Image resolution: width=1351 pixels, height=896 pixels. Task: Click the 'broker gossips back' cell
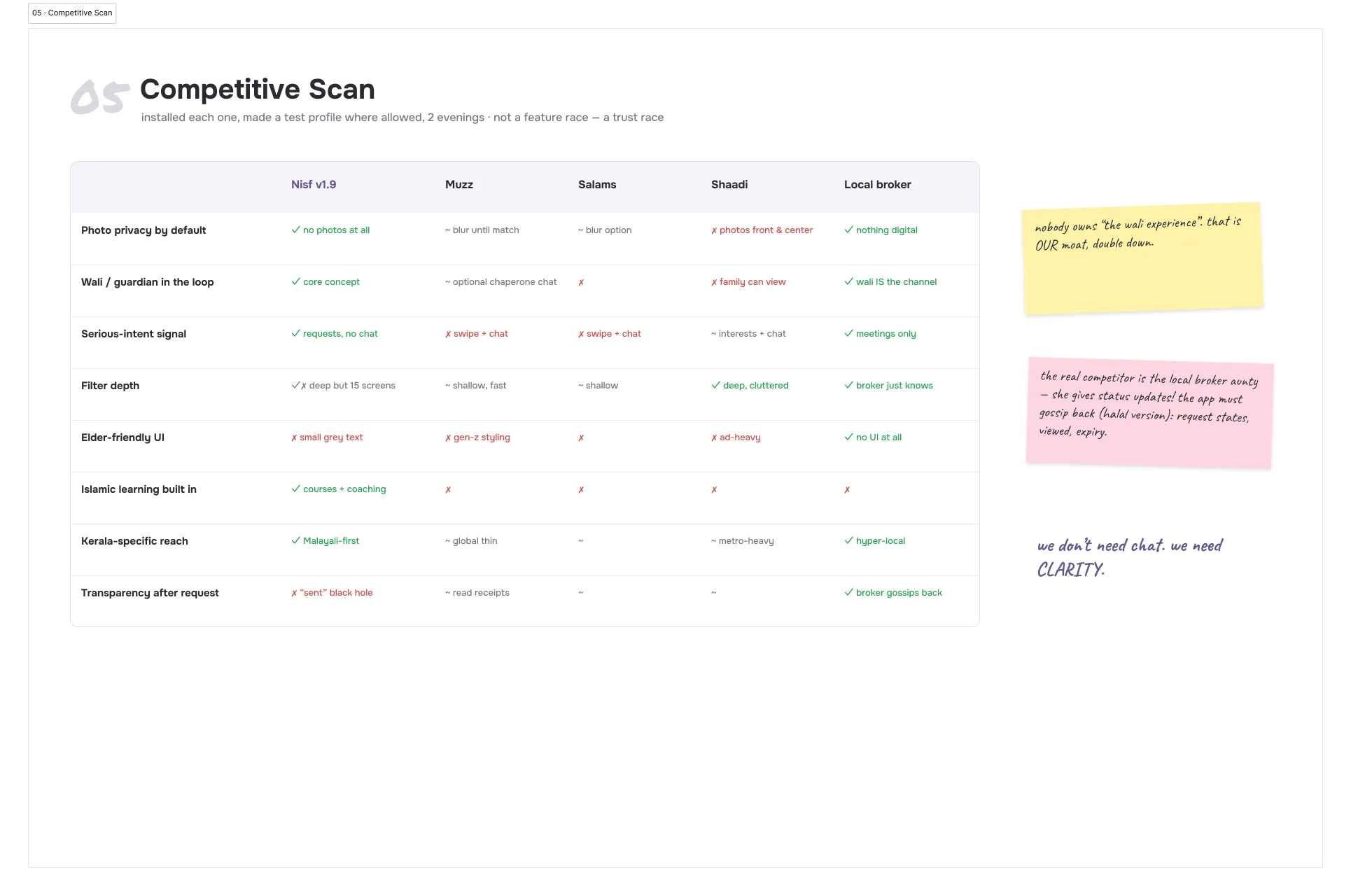[893, 593]
